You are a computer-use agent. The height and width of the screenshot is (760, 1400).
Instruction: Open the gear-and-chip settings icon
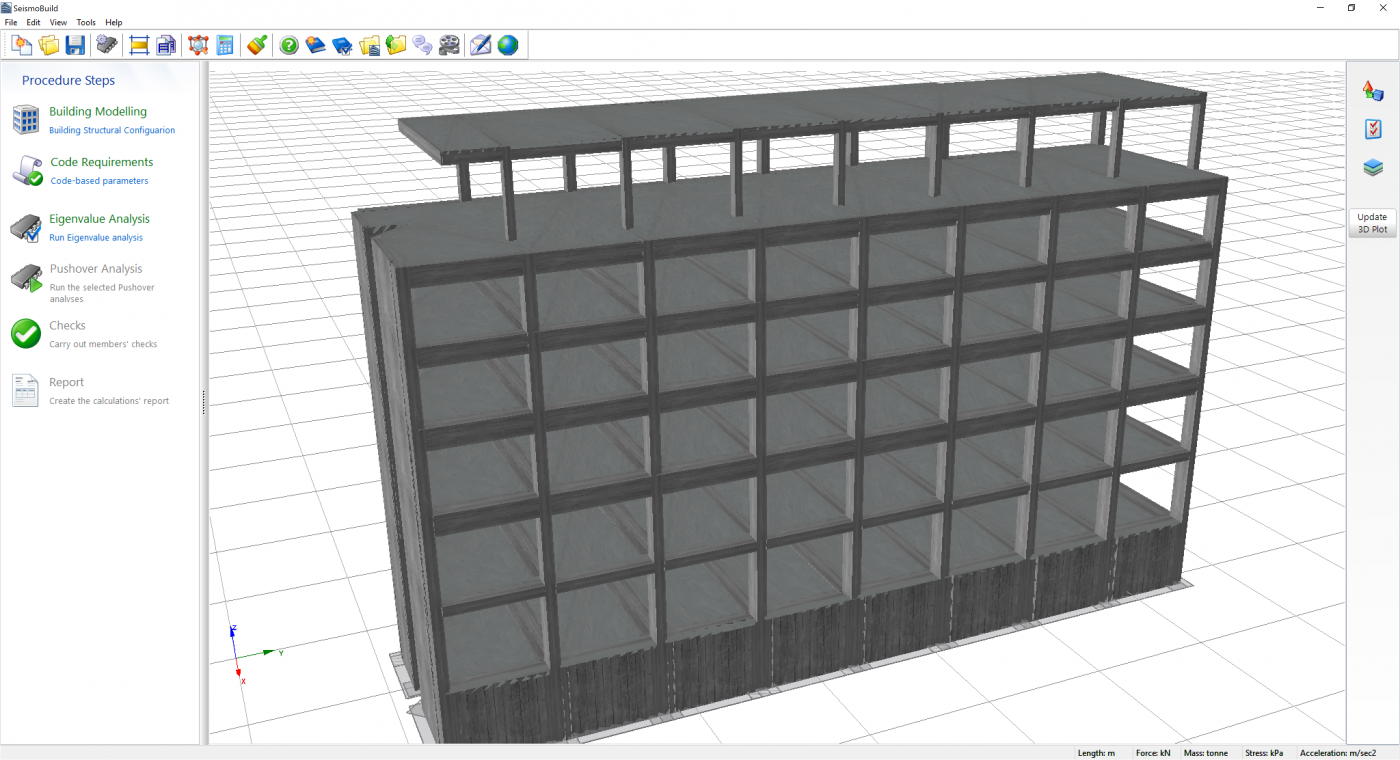[x=107, y=45]
